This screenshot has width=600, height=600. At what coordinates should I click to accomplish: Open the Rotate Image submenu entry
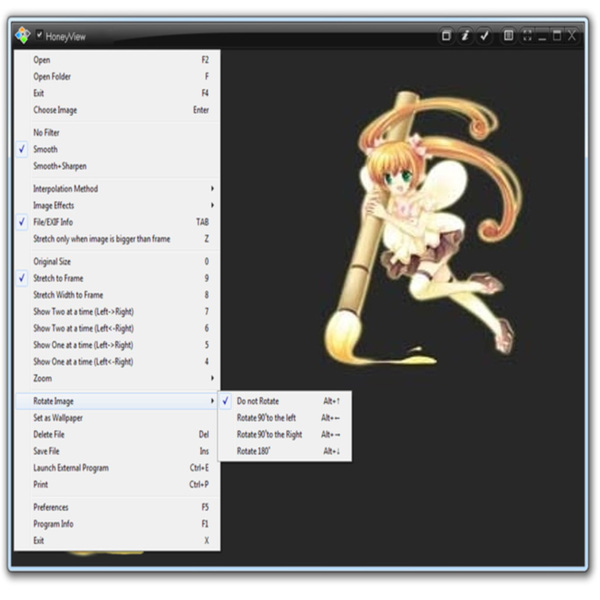117,401
